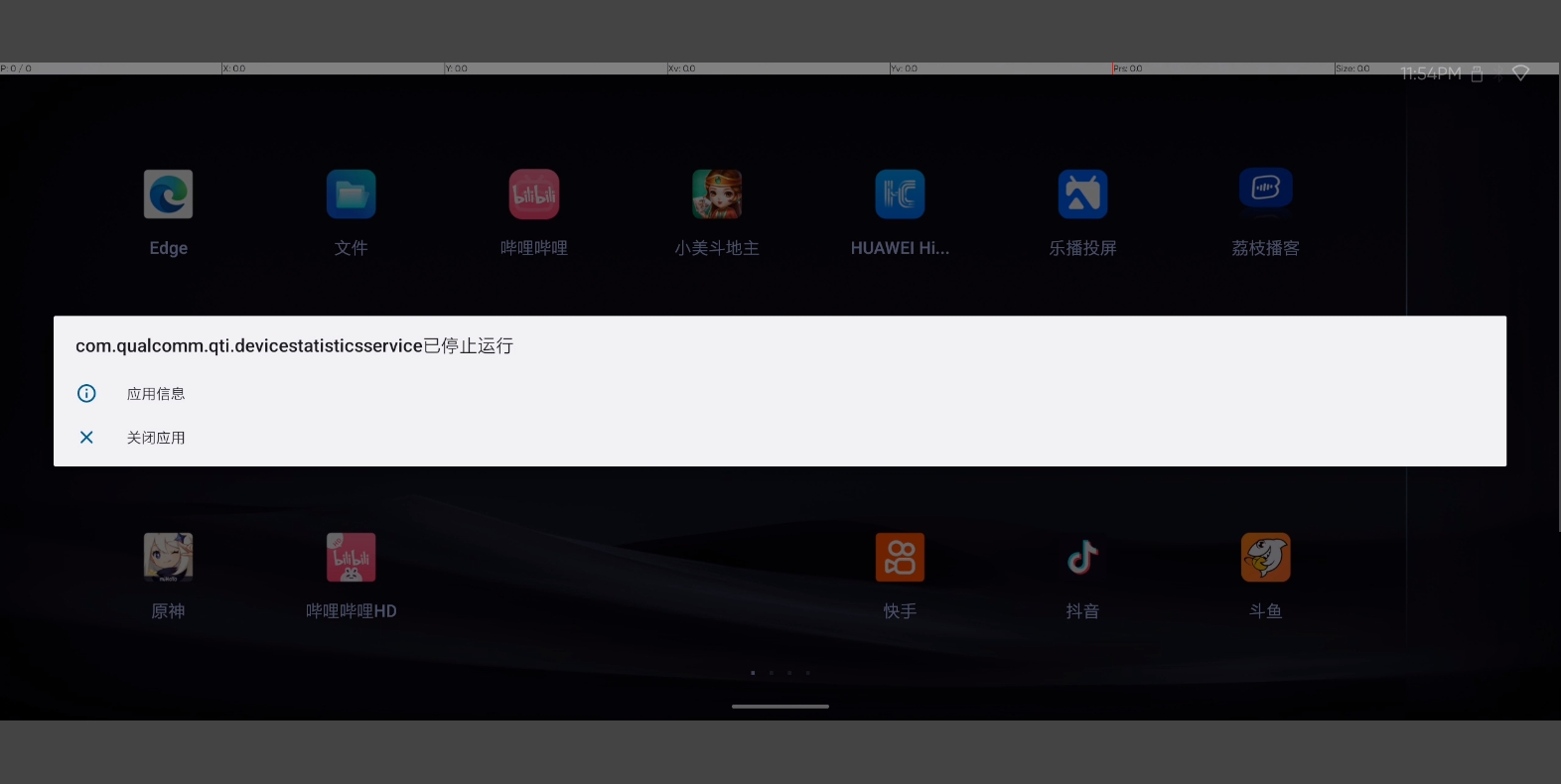Image resolution: width=1561 pixels, height=784 pixels.
Task: Open the Edge browser app icon
Action: [x=169, y=195]
